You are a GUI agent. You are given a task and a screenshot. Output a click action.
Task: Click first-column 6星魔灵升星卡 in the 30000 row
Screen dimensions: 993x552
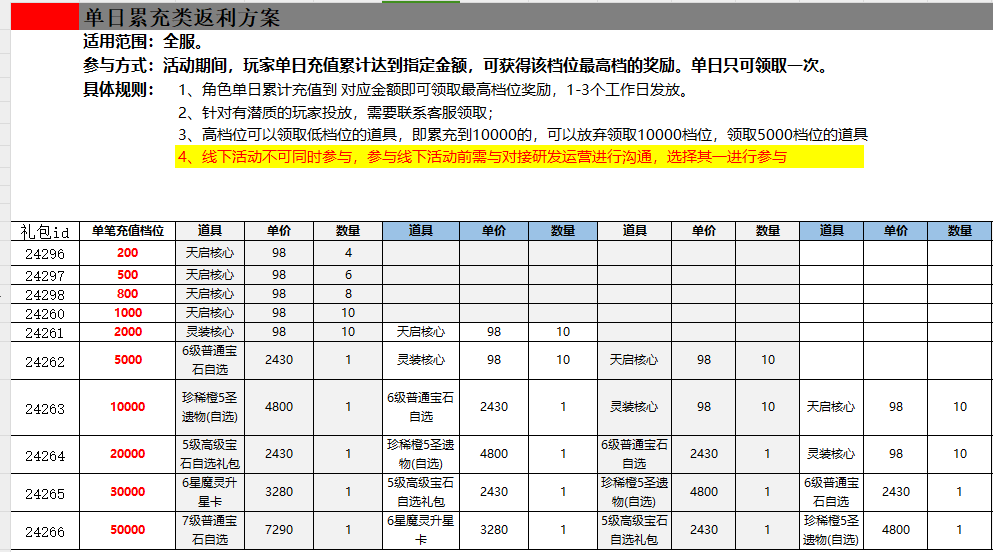[x=210, y=492]
